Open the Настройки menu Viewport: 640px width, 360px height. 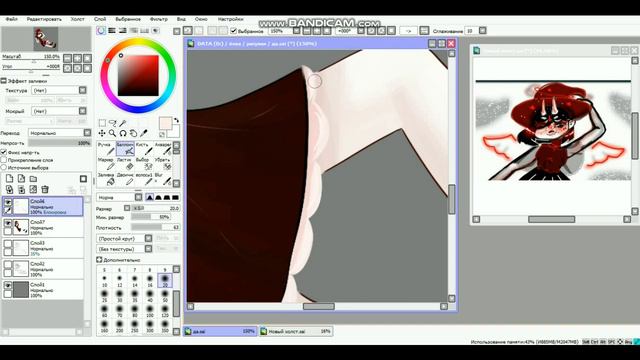coord(231,19)
